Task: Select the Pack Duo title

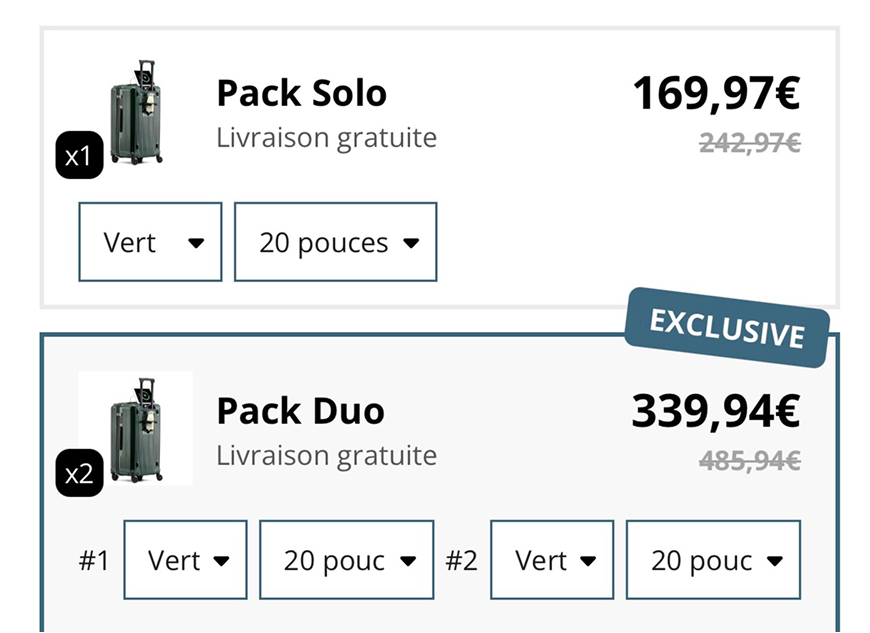Action: click(x=300, y=411)
